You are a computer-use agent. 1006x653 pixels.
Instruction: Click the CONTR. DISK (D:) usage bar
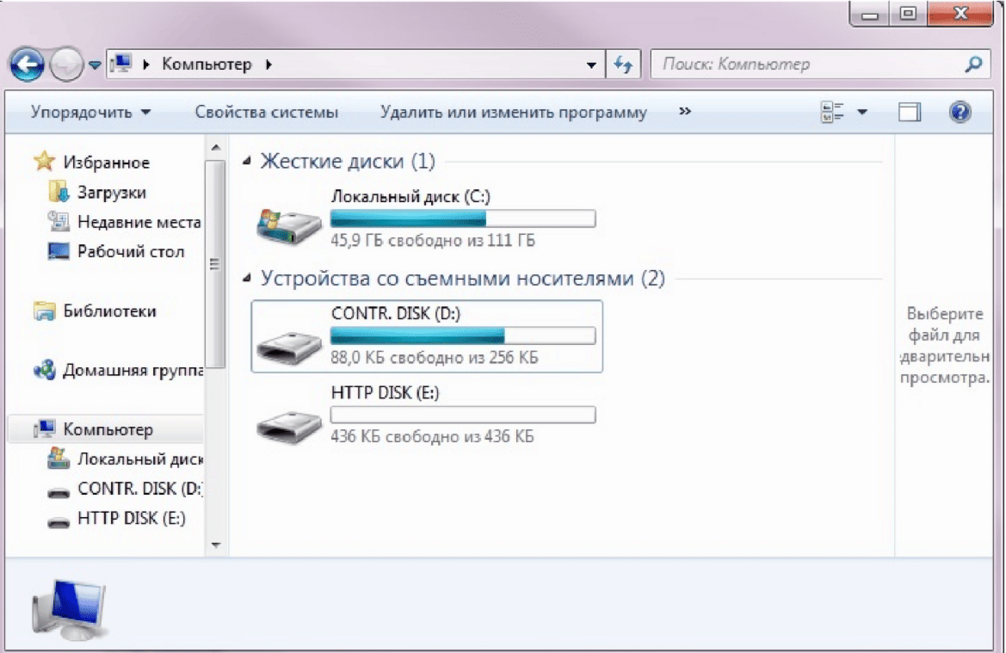pos(463,335)
